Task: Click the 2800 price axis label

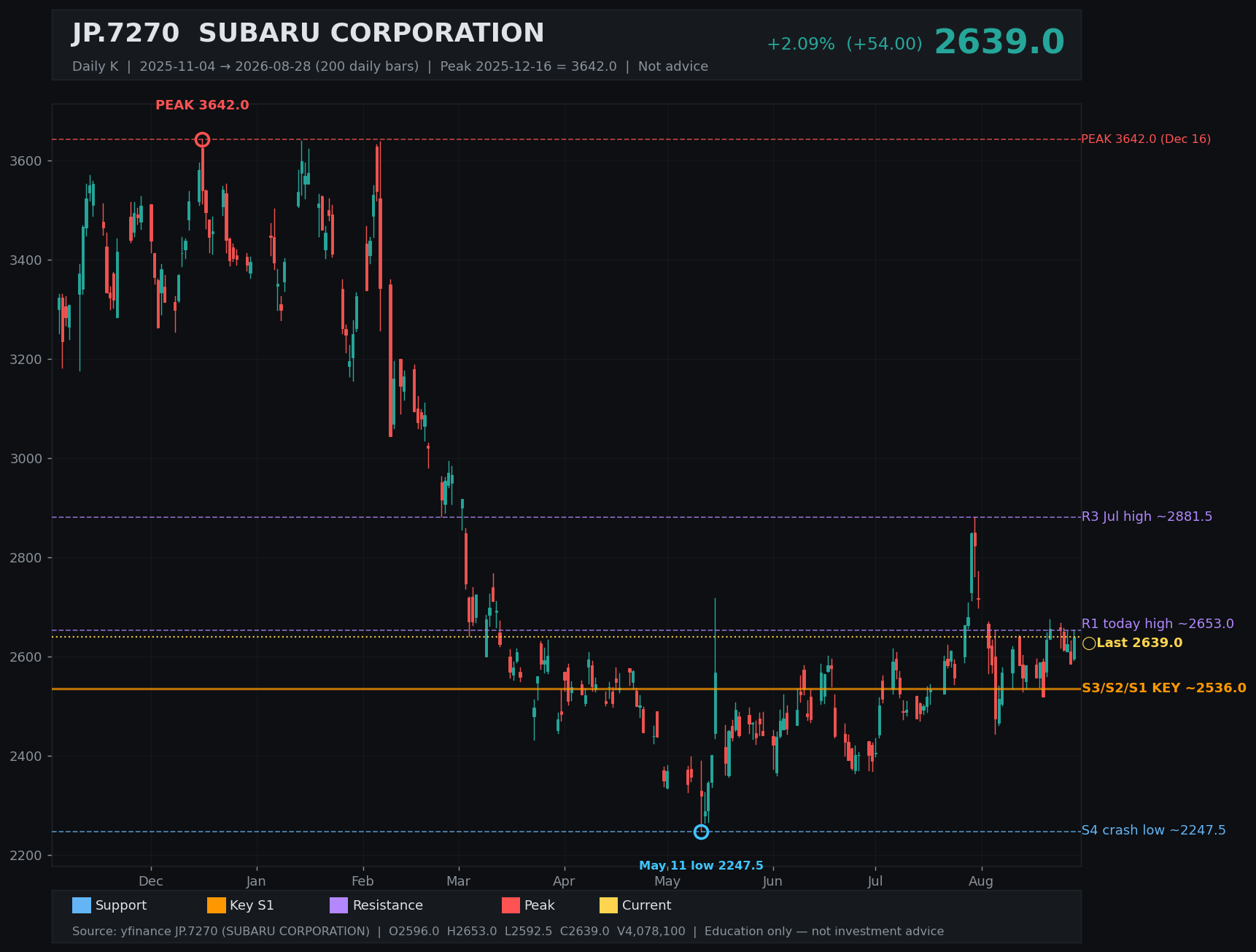Action: pyautogui.click(x=26, y=558)
